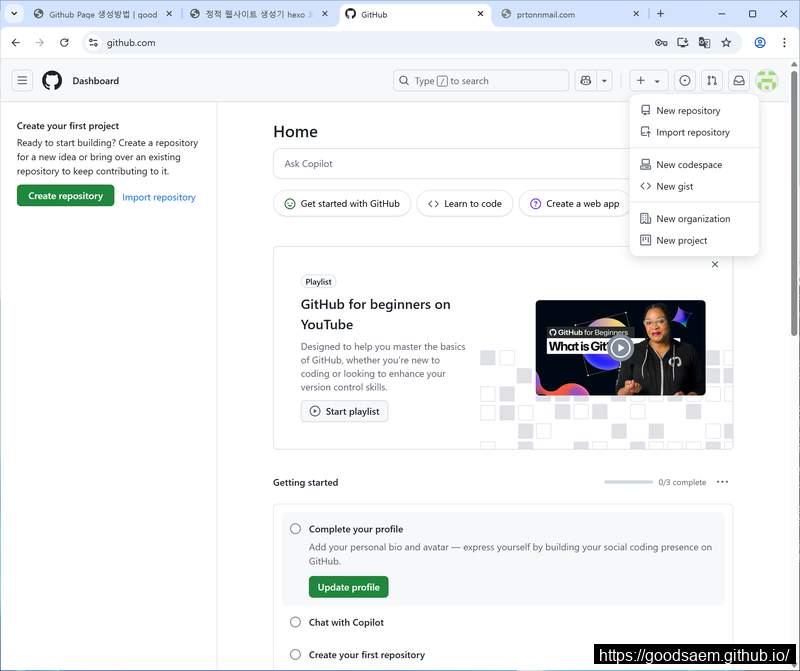Expand the tab search dropdown arrow
Screen dimensions: 800x671
point(14,14)
